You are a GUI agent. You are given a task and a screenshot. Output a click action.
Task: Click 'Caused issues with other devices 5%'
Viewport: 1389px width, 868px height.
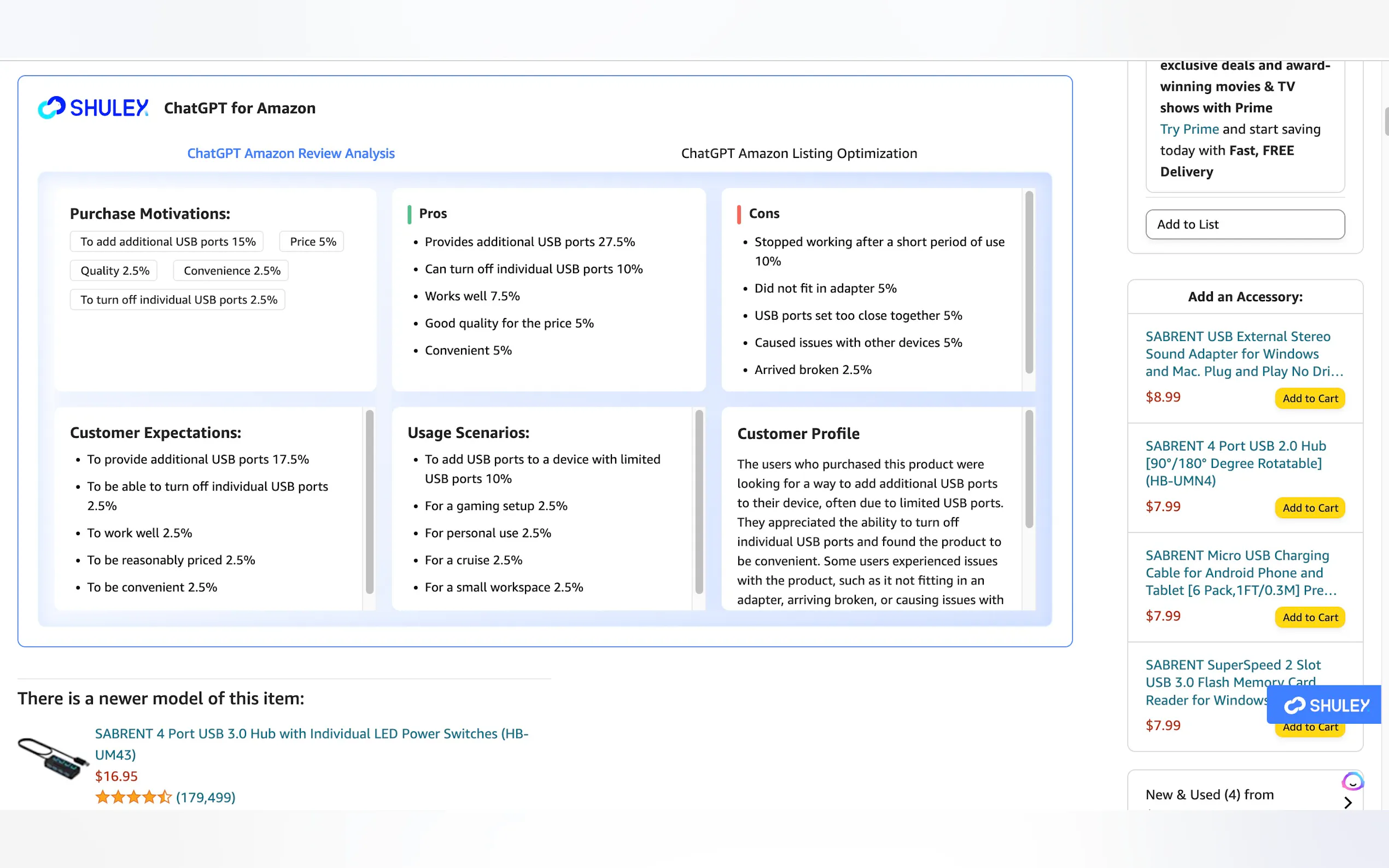click(x=858, y=343)
